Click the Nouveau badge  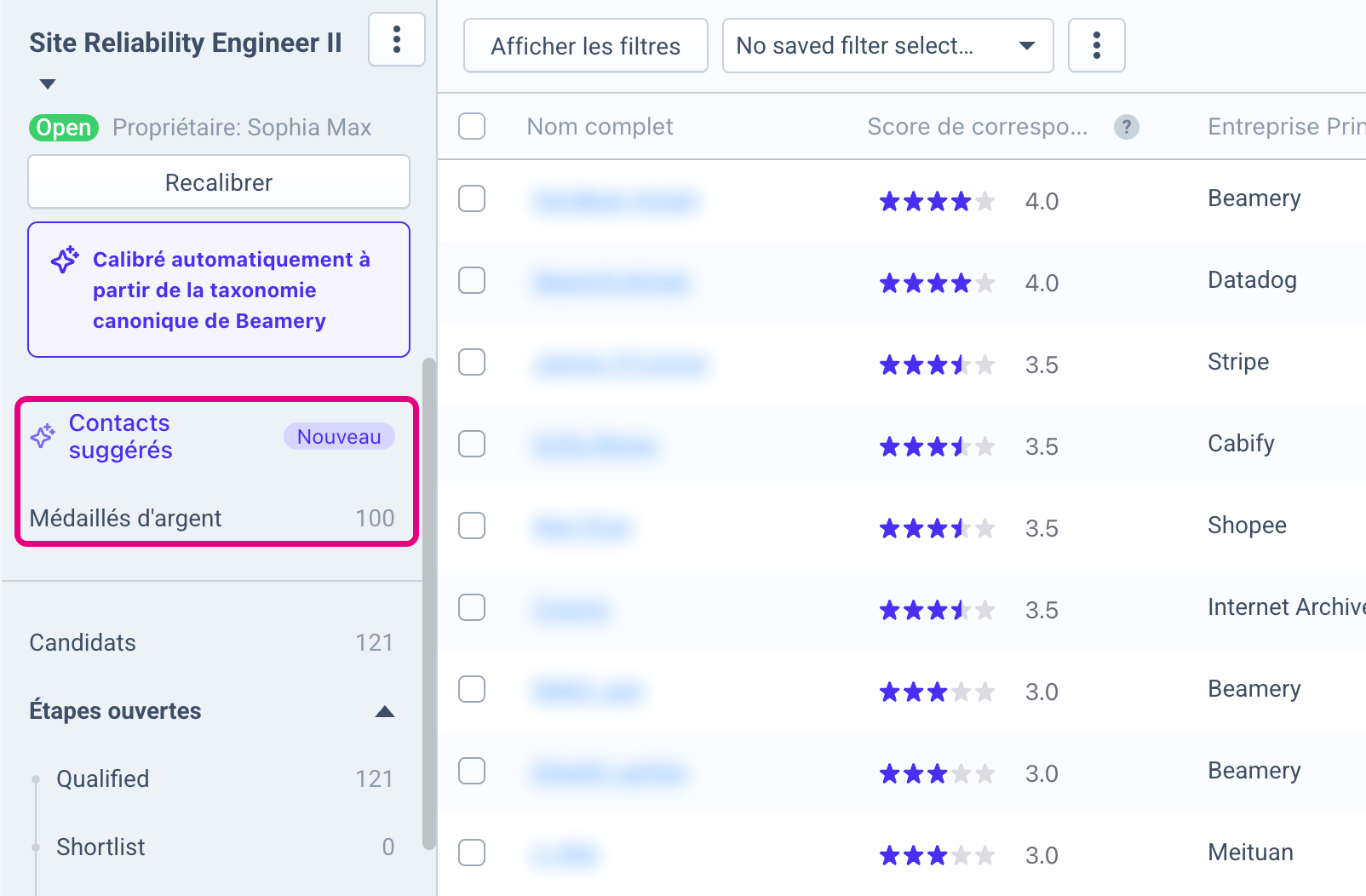point(339,437)
